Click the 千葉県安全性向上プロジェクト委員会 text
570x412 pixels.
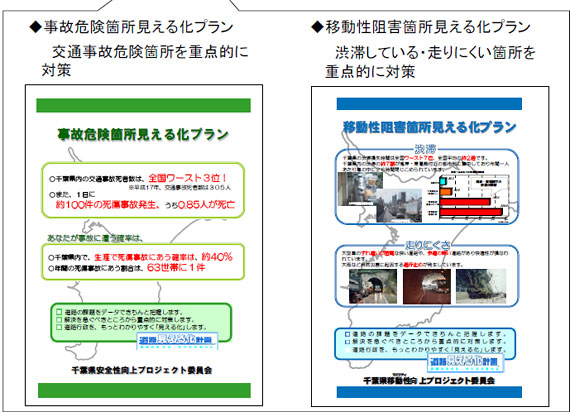tap(142, 370)
